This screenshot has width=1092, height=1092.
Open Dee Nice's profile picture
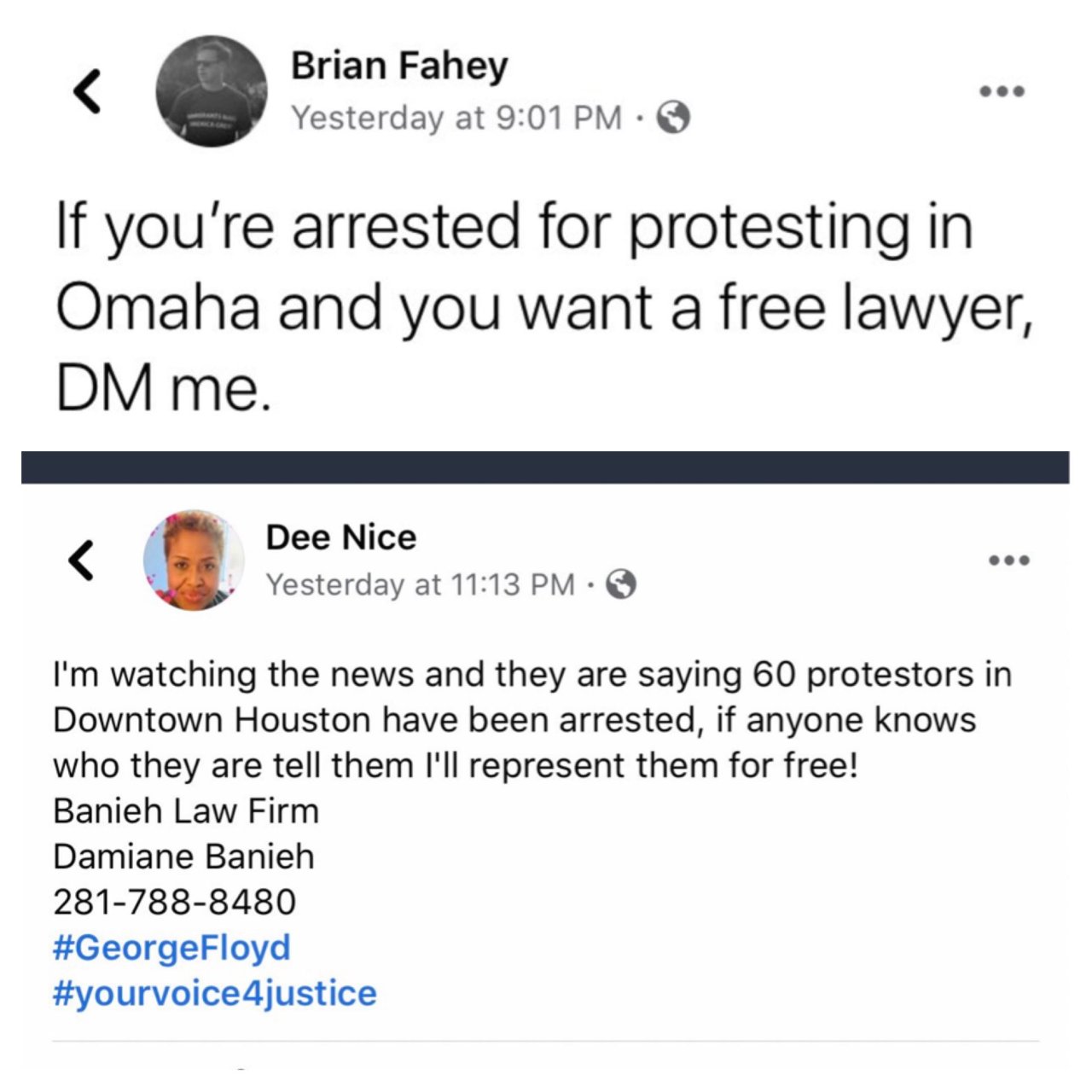(194, 561)
